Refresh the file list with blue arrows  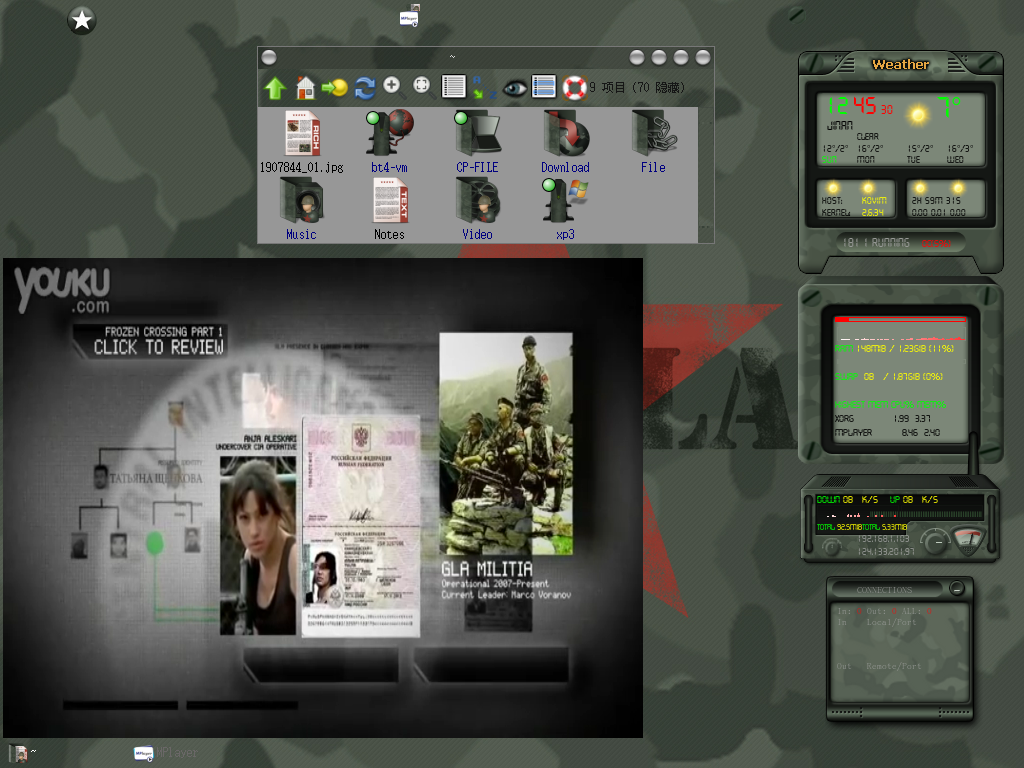click(x=364, y=88)
